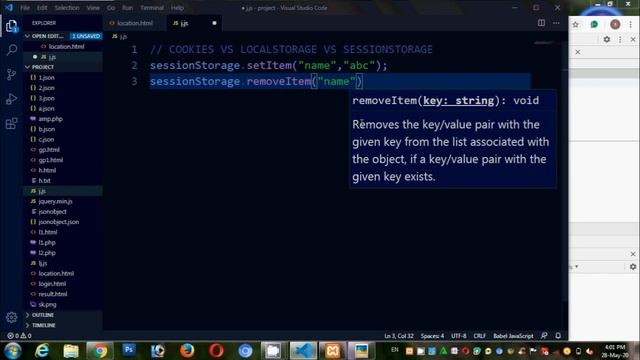Change language mode Babel JavaScript
Screen dimensions: 640x360
coord(513,336)
